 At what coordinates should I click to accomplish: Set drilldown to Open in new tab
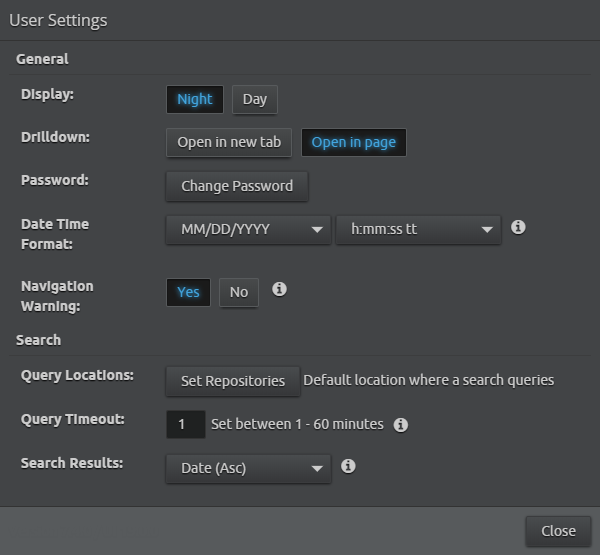pos(229,142)
